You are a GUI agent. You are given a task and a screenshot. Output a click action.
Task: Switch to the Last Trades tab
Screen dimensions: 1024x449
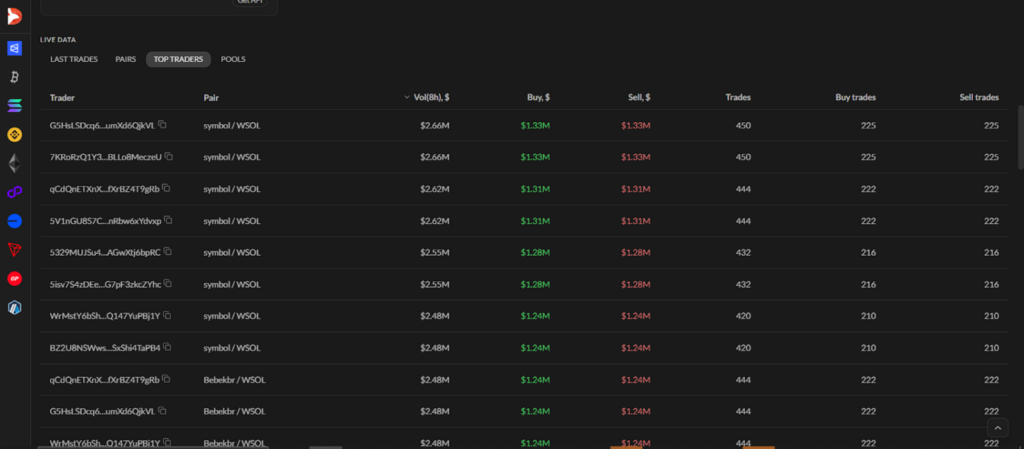tap(74, 59)
